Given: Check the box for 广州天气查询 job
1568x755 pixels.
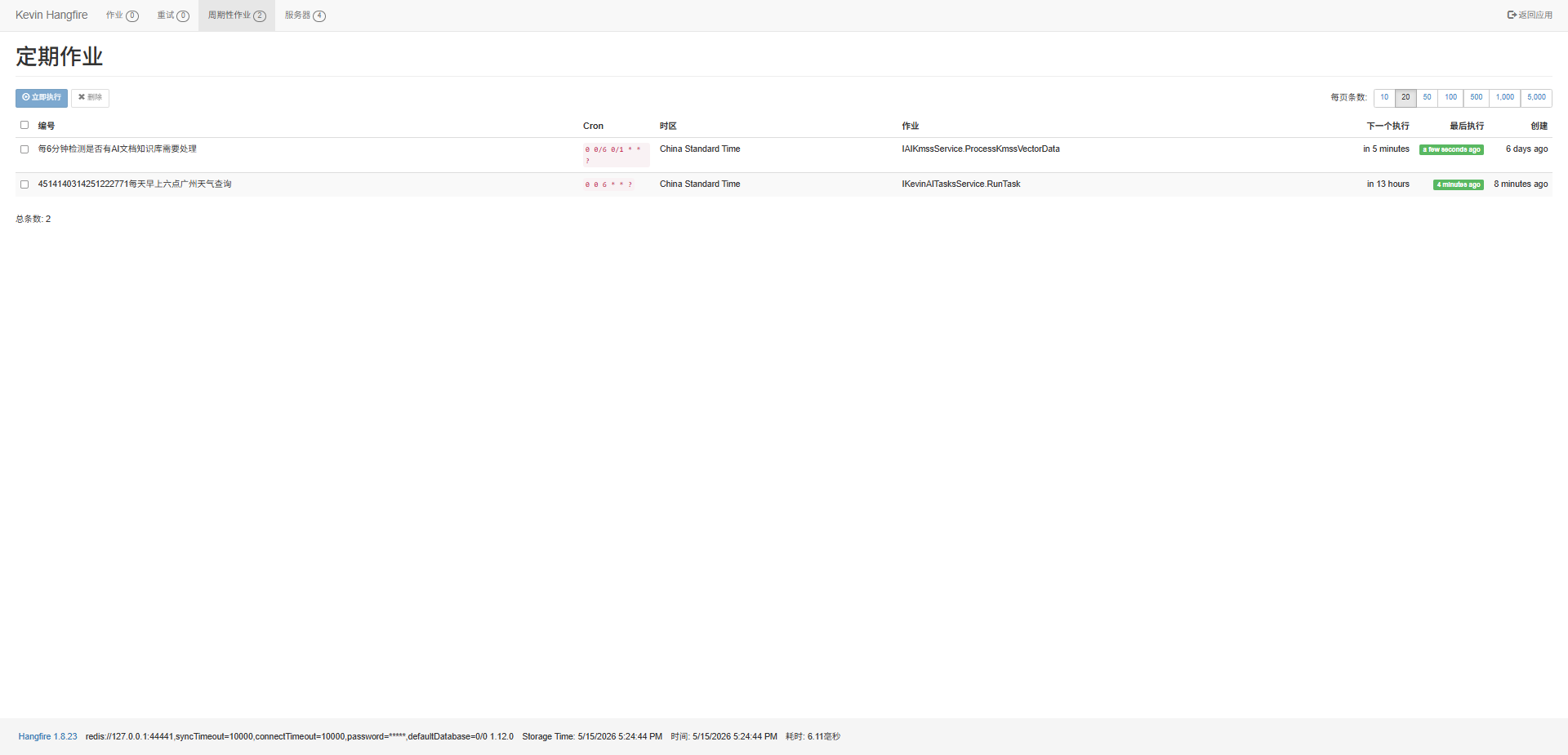Looking at the screenshot, I should tap(24, 184).
